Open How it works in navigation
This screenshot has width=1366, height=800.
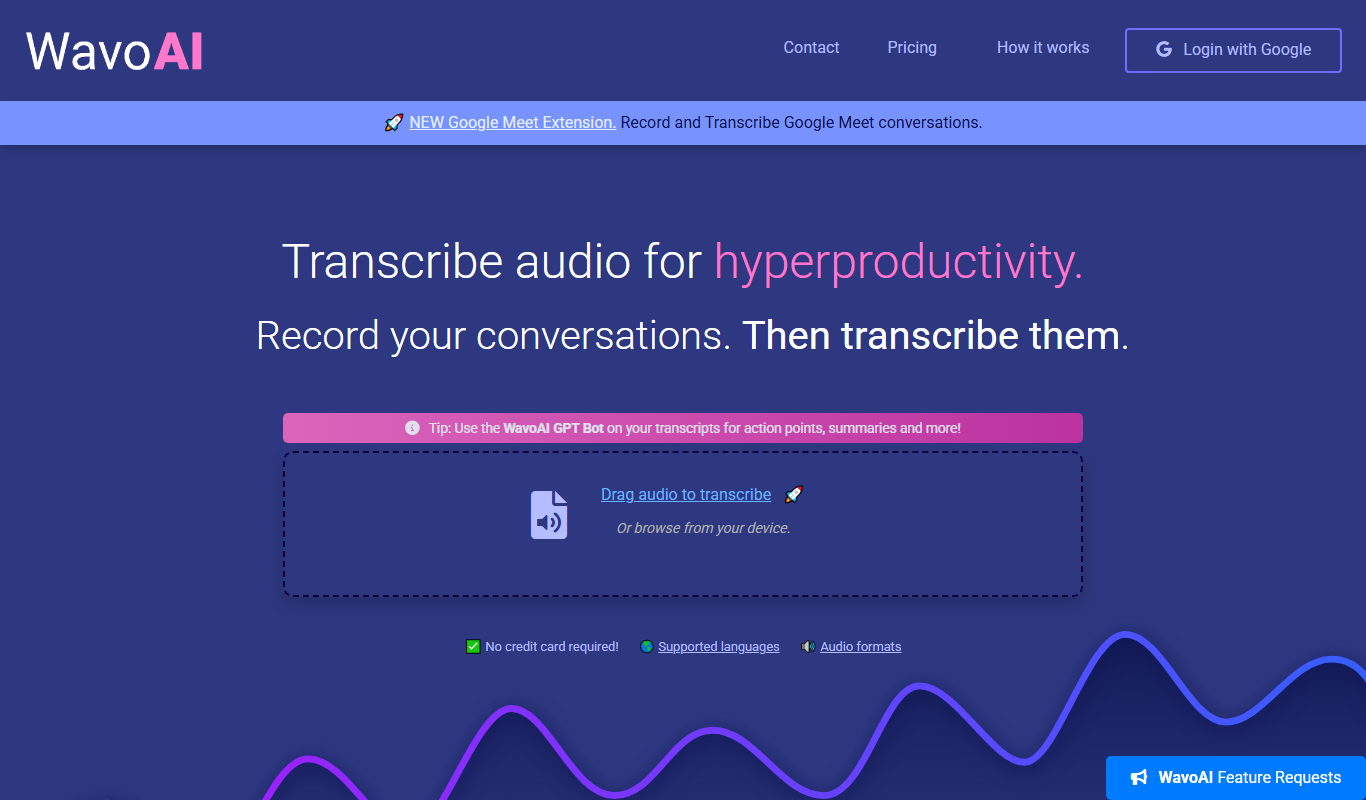pyautogui.click(x=1043, y=48)
